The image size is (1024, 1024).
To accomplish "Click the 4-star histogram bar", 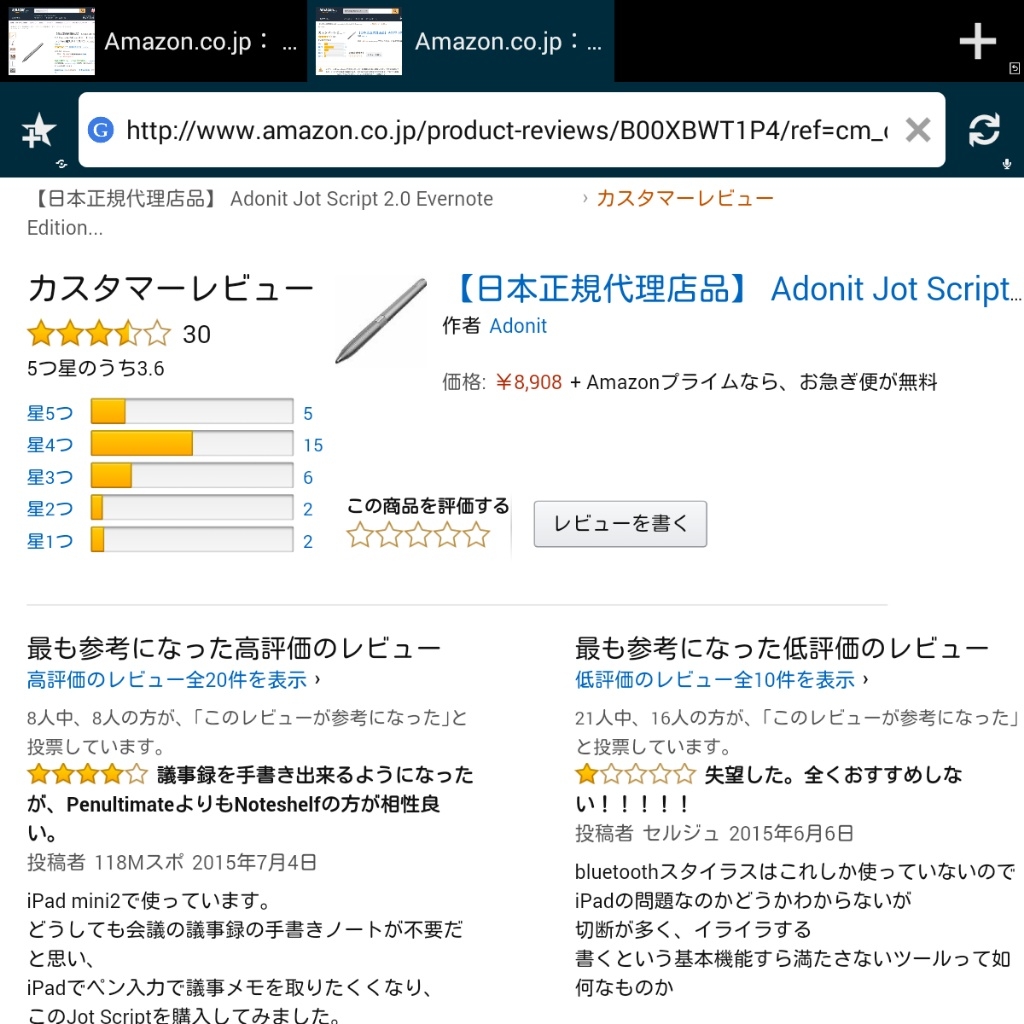I will tap(191, 443).
